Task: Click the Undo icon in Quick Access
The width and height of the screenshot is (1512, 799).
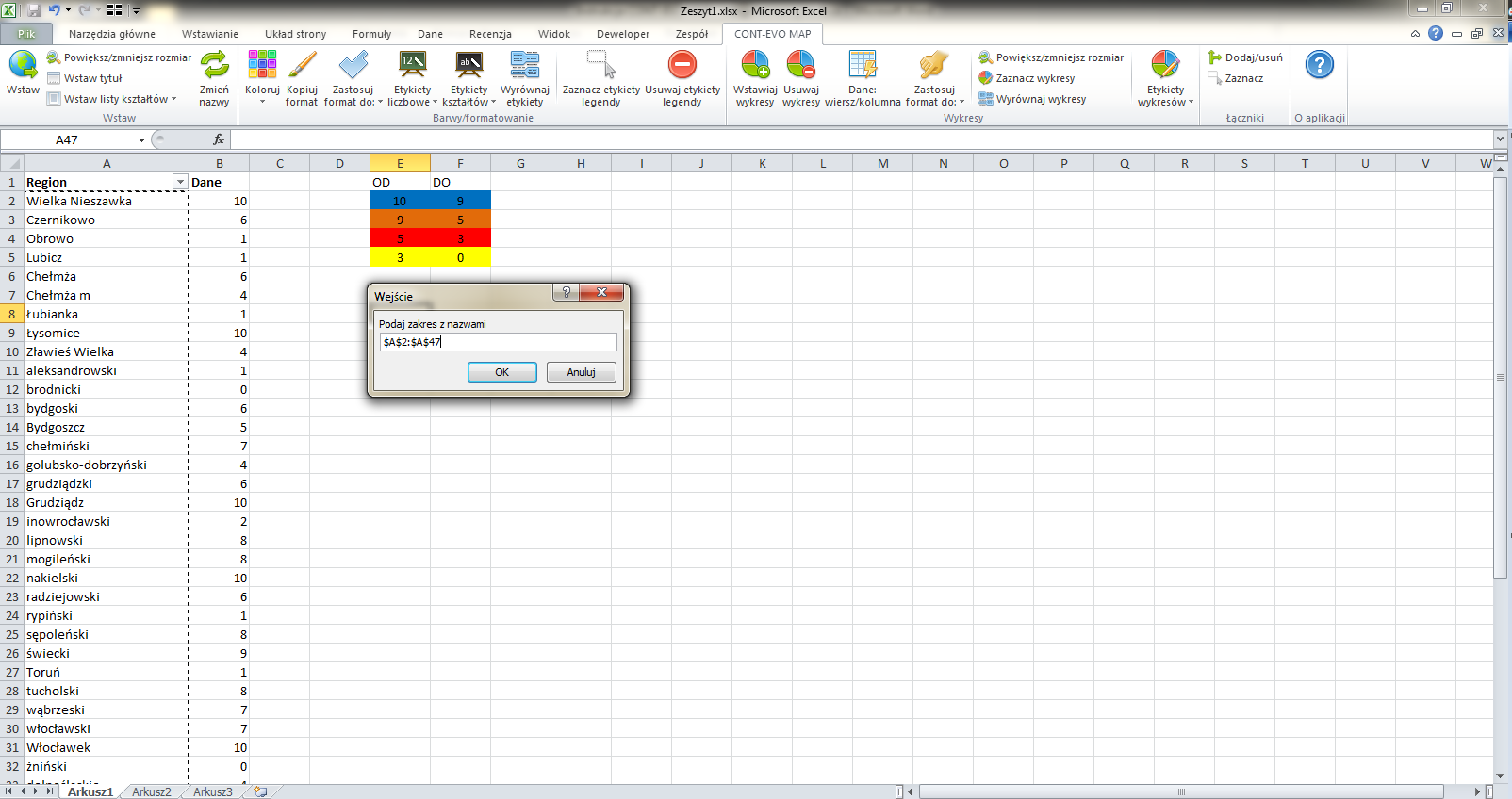Action: click(54, 10)
